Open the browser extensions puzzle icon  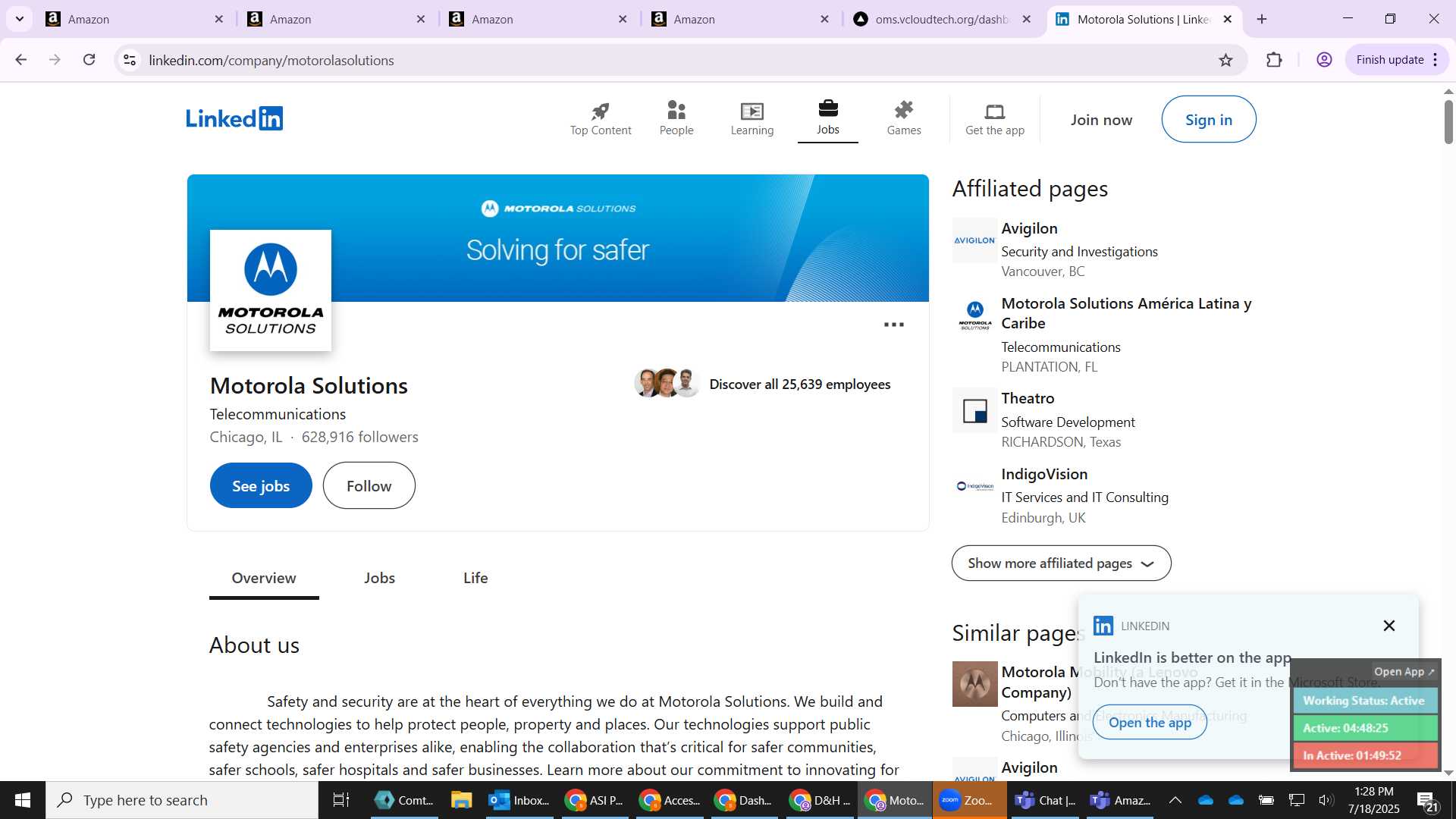pos(1275,60)
